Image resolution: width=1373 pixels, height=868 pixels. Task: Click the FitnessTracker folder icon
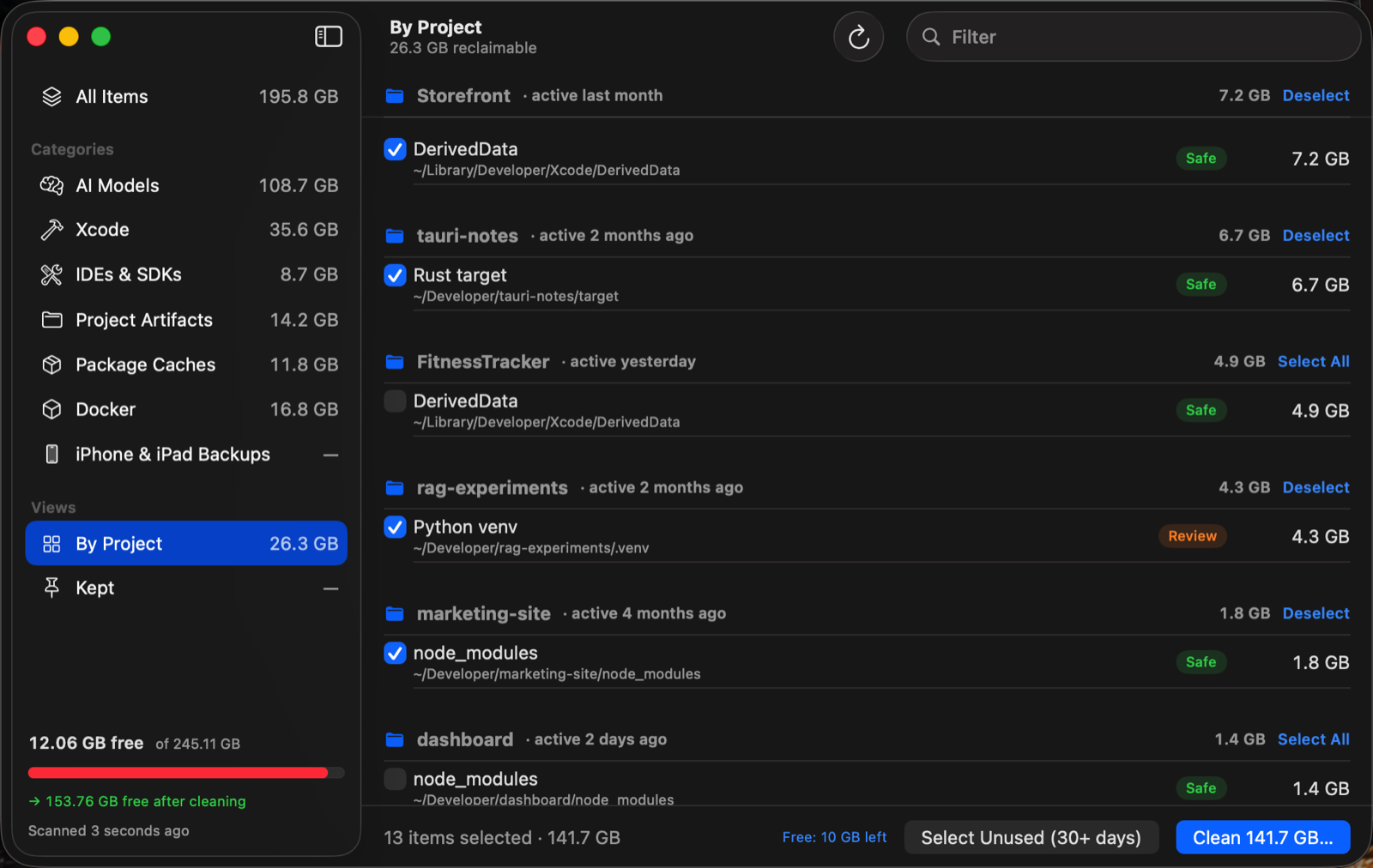395,361
